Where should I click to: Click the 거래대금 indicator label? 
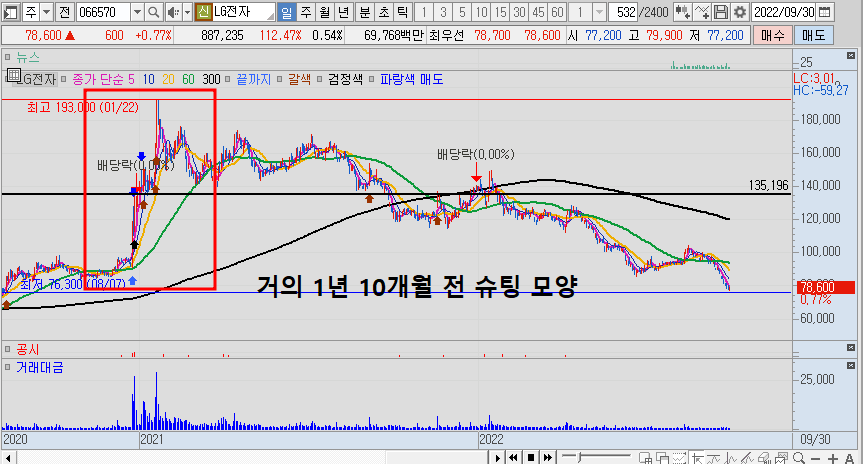point(40,367)
